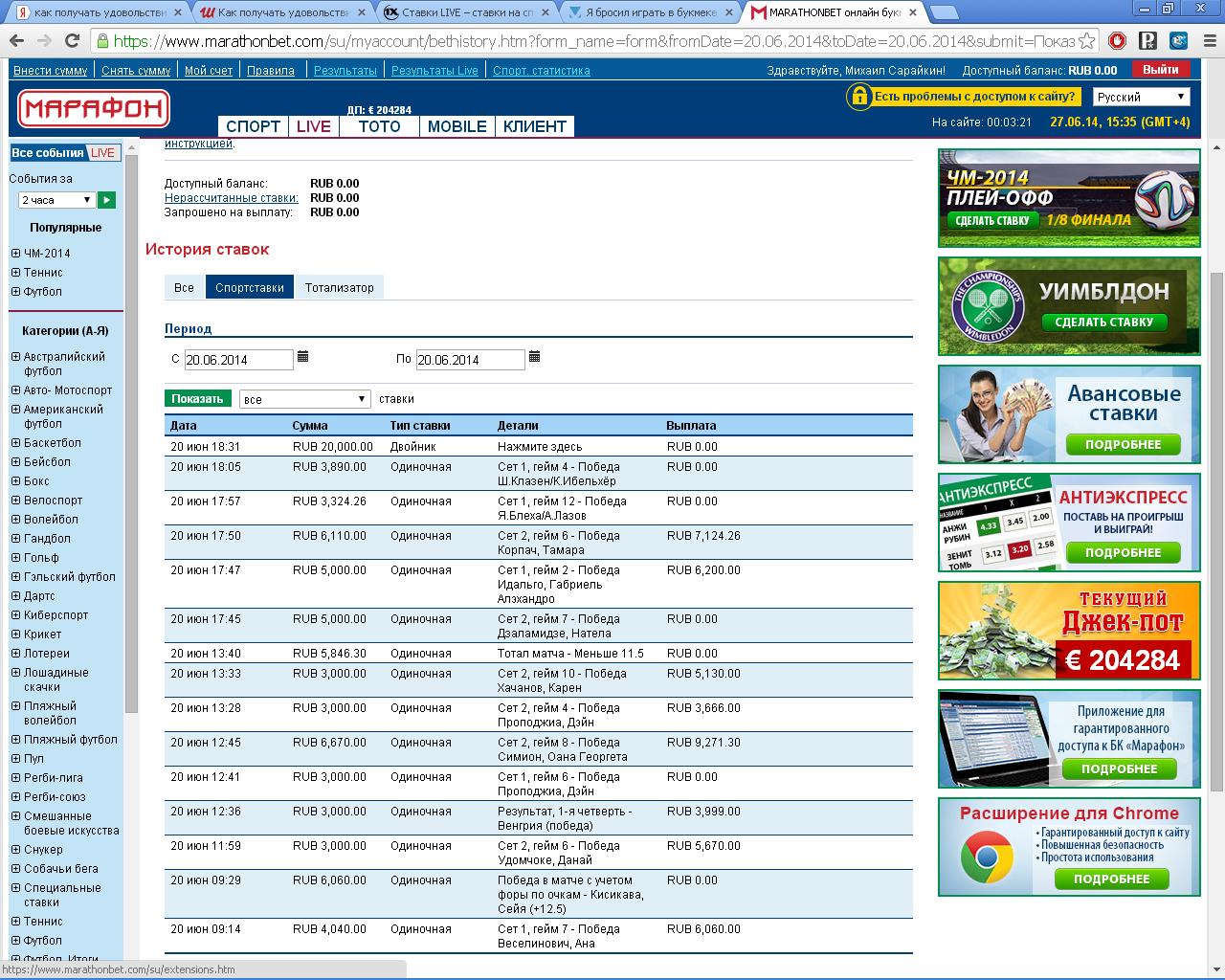
Task: Open the new tab button
Action: point(944,12)
